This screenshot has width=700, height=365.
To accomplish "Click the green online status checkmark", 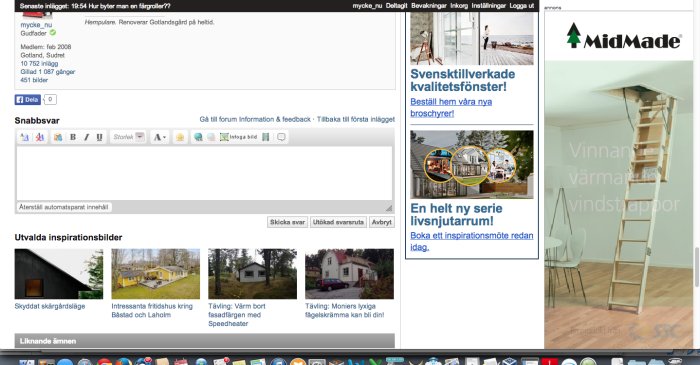I will tap(53, 33).
